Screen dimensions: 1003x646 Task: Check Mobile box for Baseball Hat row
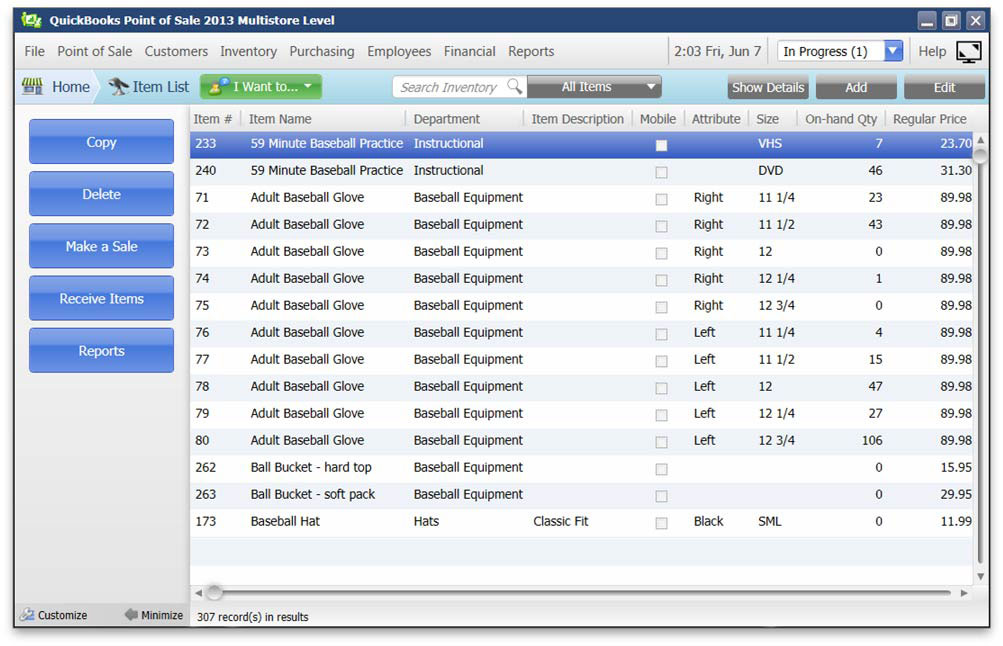[x=661, y=523]
